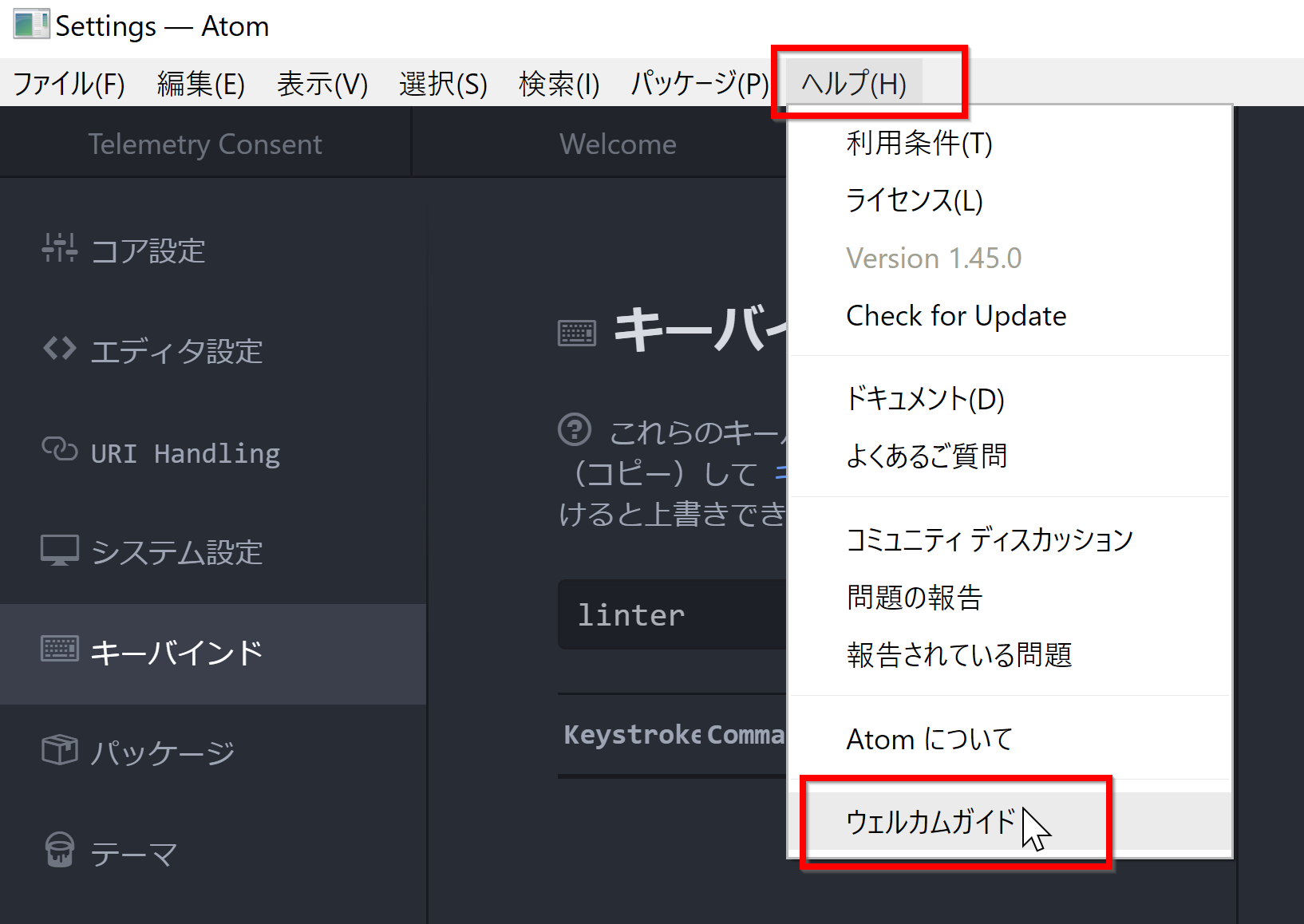Viewport: 1304px width, 924px height.
Task: Switch to the Telemetry Consent tab
Action: (x=205, y=144)
